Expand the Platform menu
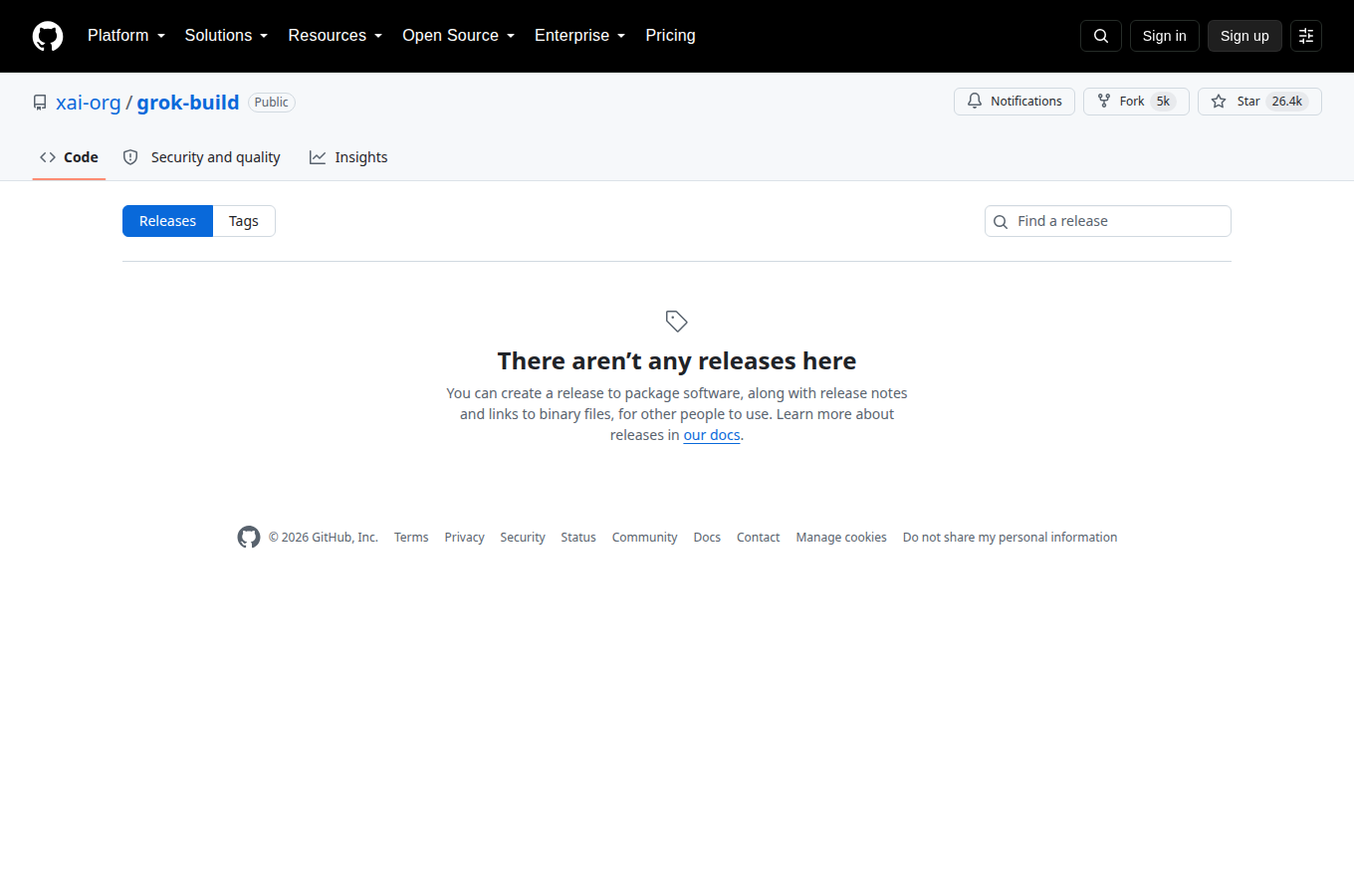This screenshot has height=896, width=1354. pyautogui.click(x=126, y=36)
